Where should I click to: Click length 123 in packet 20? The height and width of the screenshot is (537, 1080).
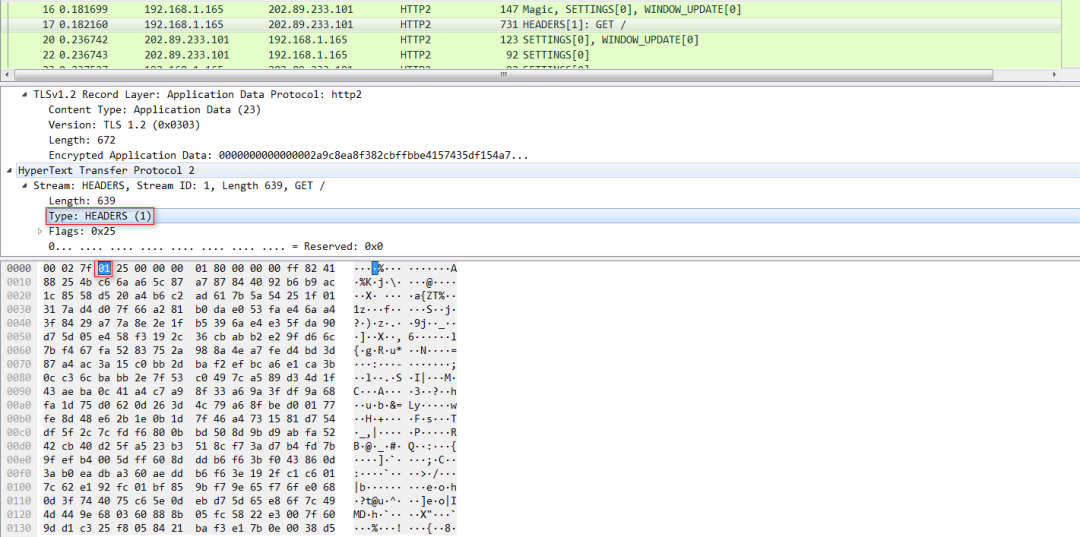(x=510, y=40)
